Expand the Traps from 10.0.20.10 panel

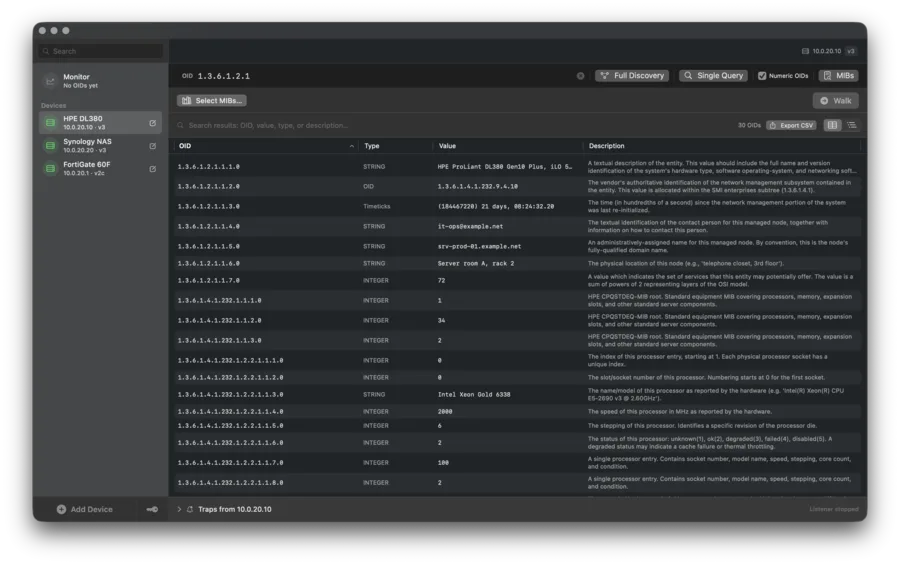click(x=179, y=509)
